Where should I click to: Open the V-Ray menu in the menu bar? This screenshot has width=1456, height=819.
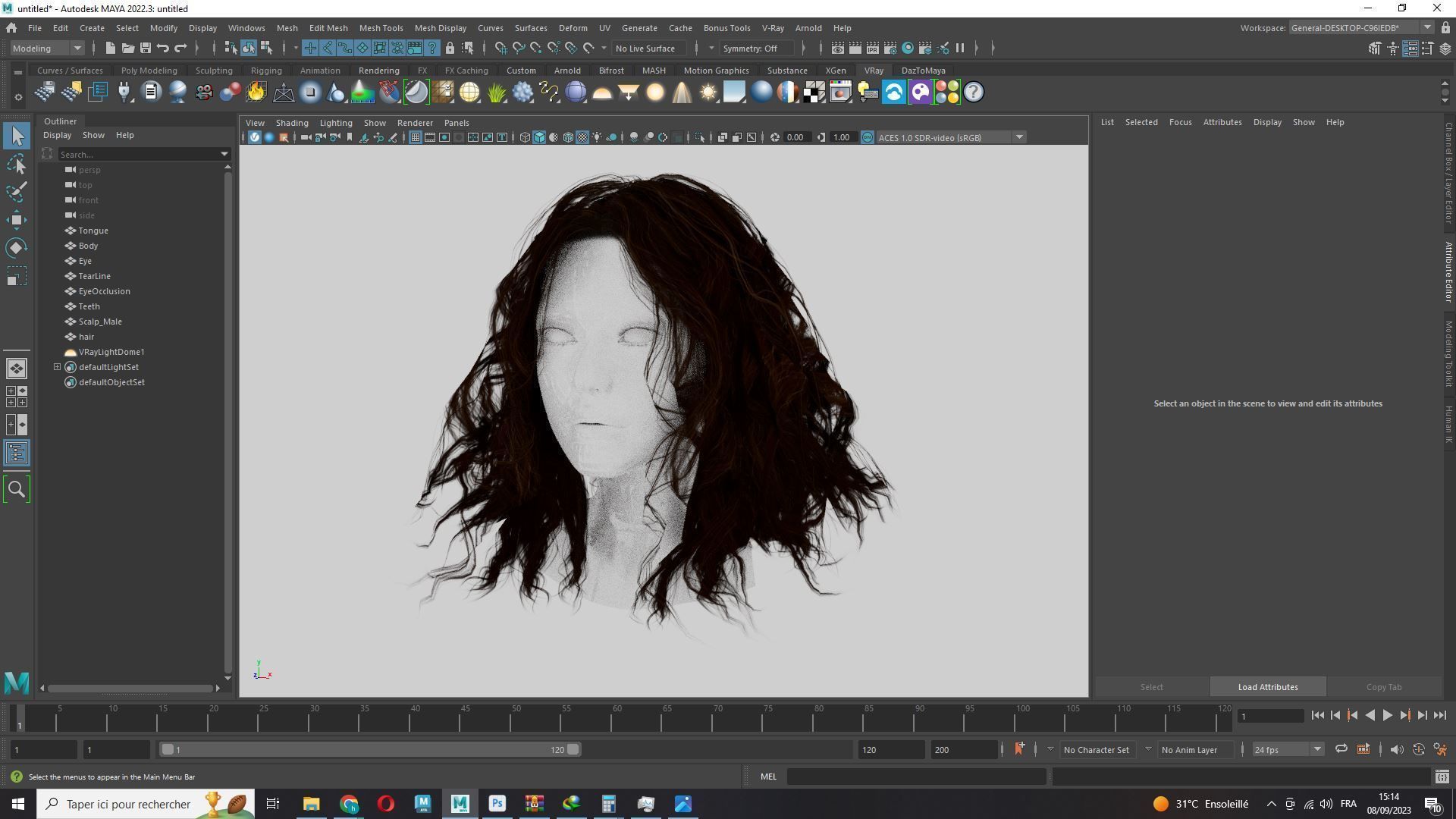tap(772, 28)
